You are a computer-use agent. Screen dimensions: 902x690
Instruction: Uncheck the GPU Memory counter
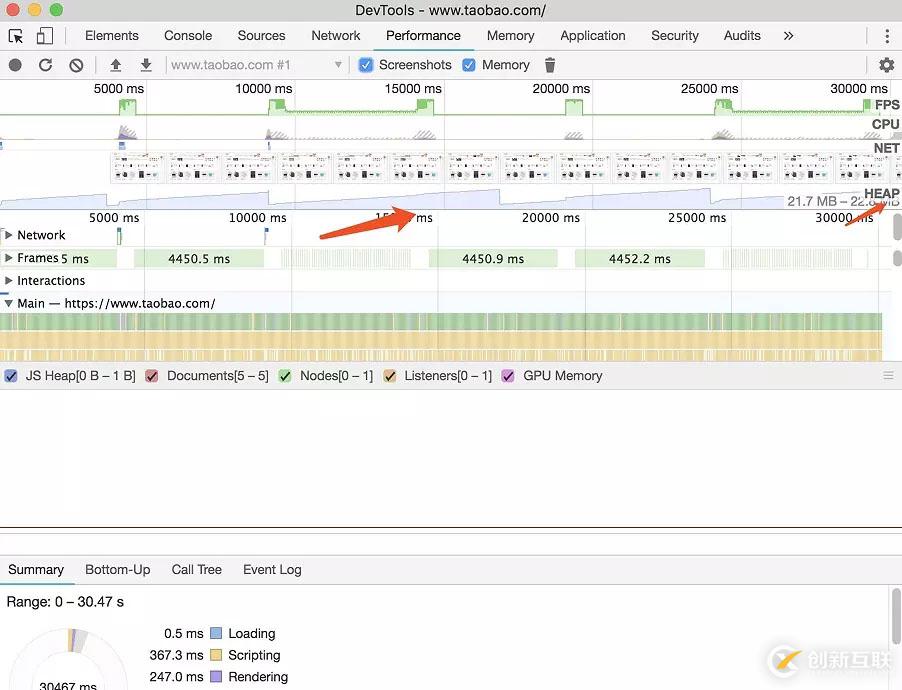click(508, 376)
